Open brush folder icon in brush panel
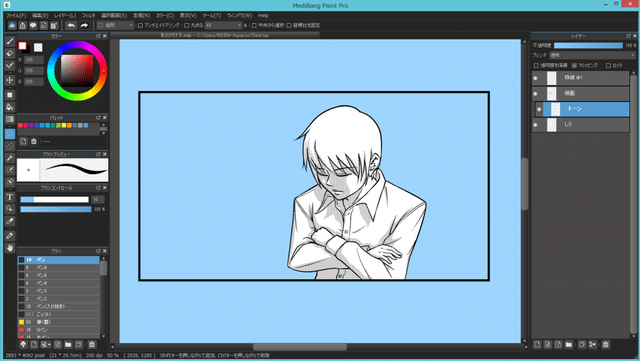Screen dimensions: 640x361 click(68, 345)
